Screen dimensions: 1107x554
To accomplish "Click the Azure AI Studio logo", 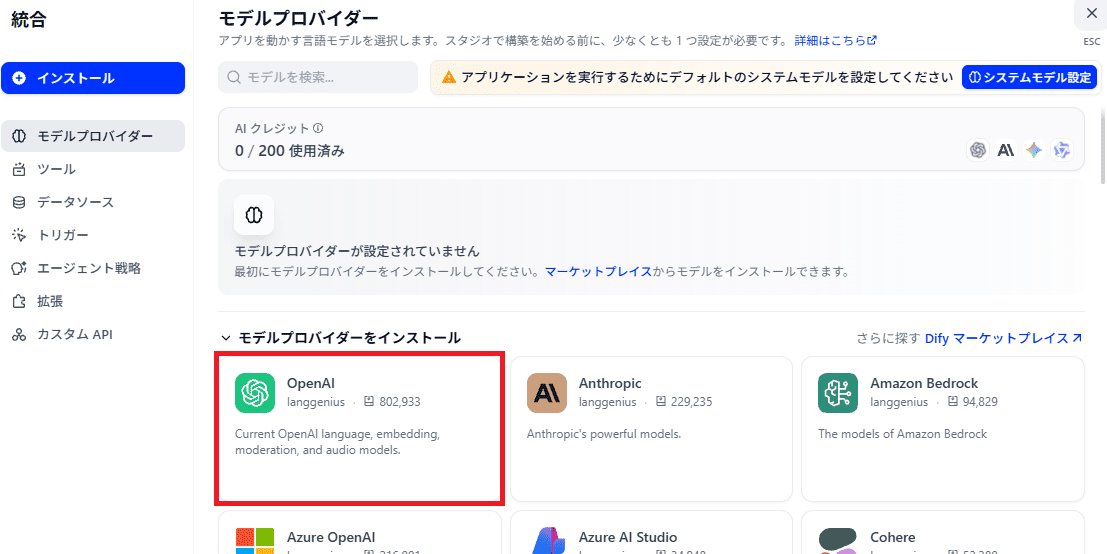I will pyautogui.click(x=546, y=540).
